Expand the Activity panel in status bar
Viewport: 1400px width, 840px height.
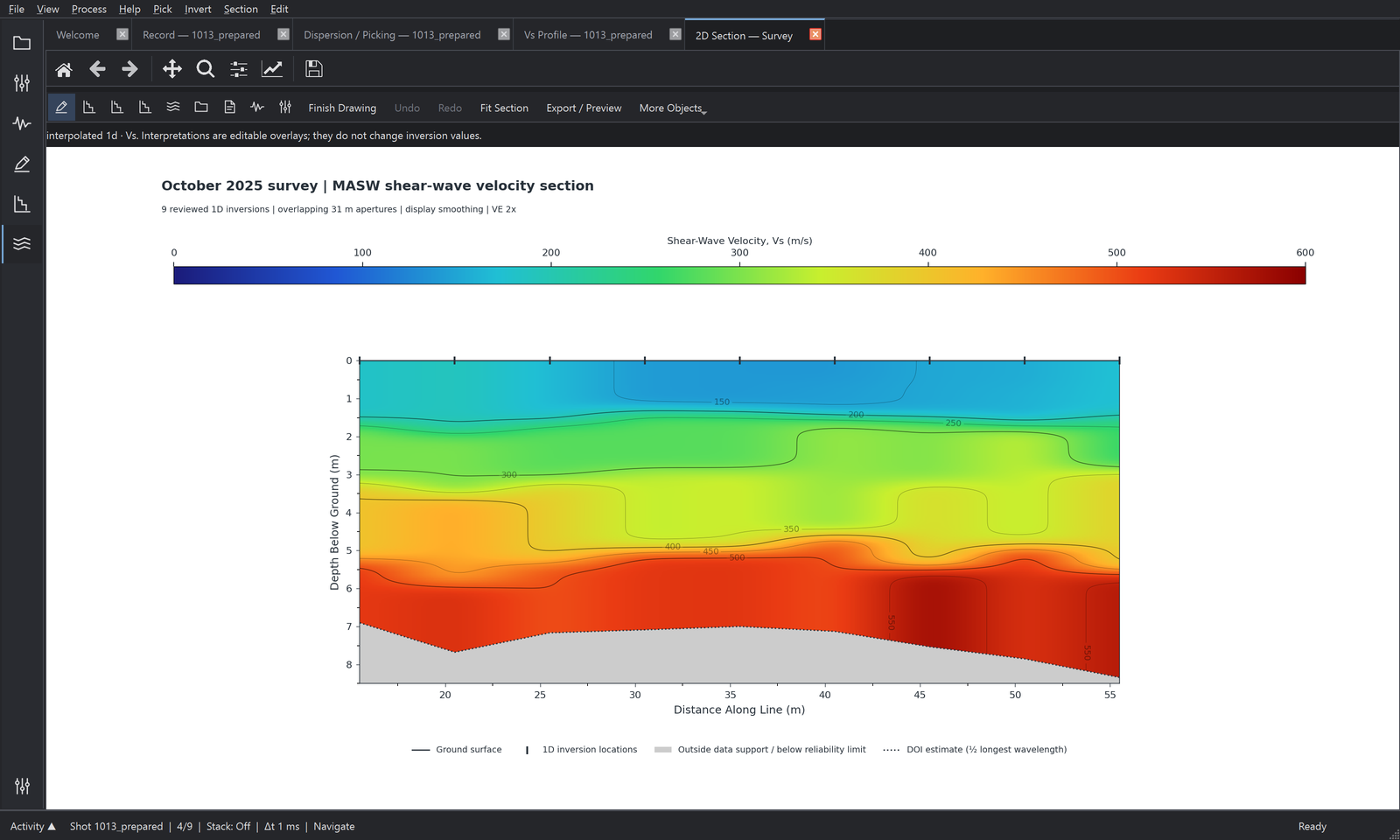point(33,826)
